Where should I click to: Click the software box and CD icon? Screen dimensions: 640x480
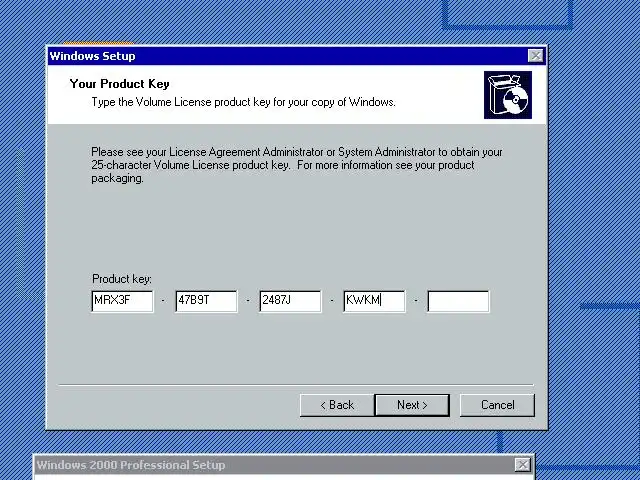[508, 95]
